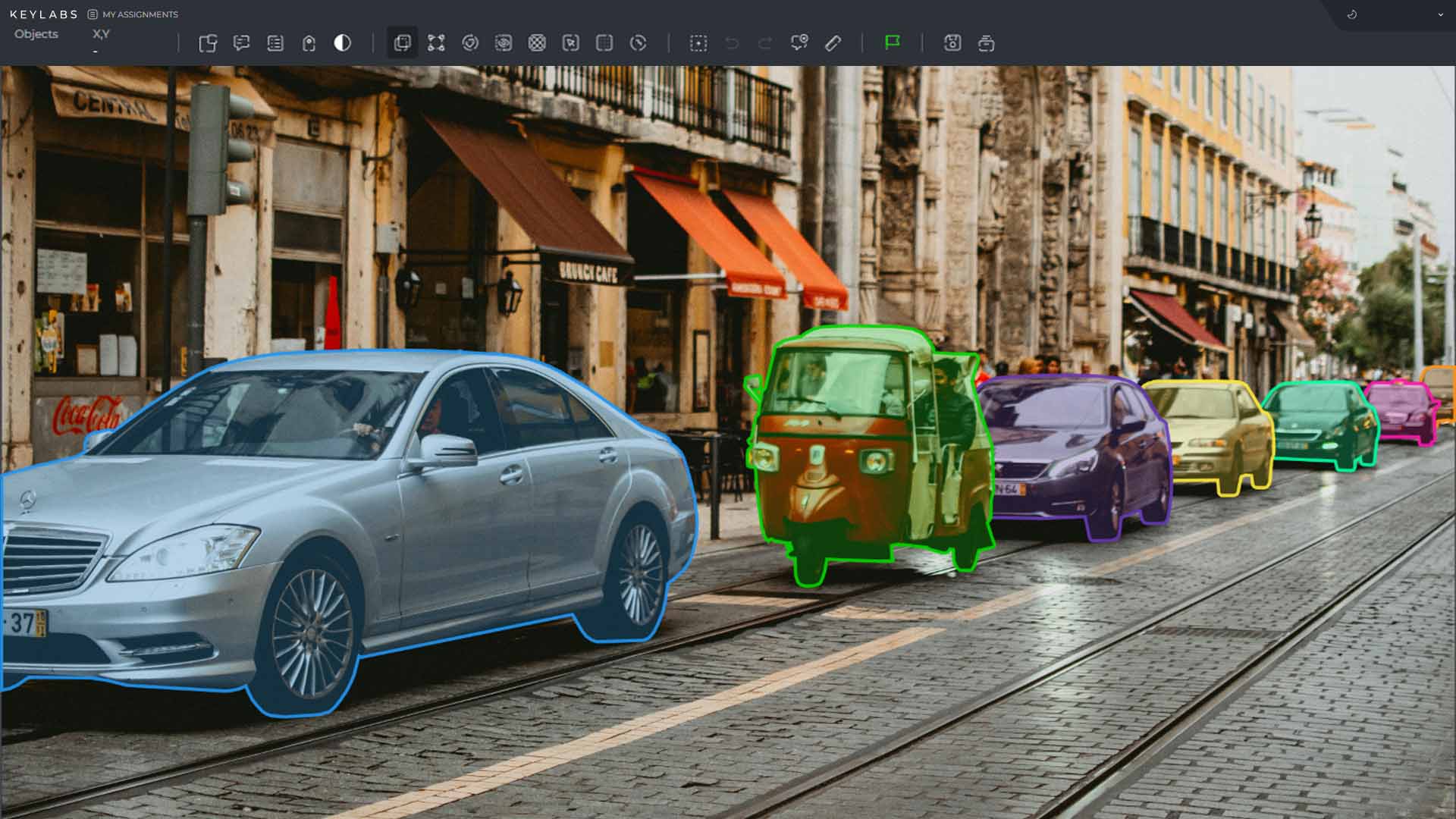
Task: Toggle the contrast view mode
Action: click(342, 43)
